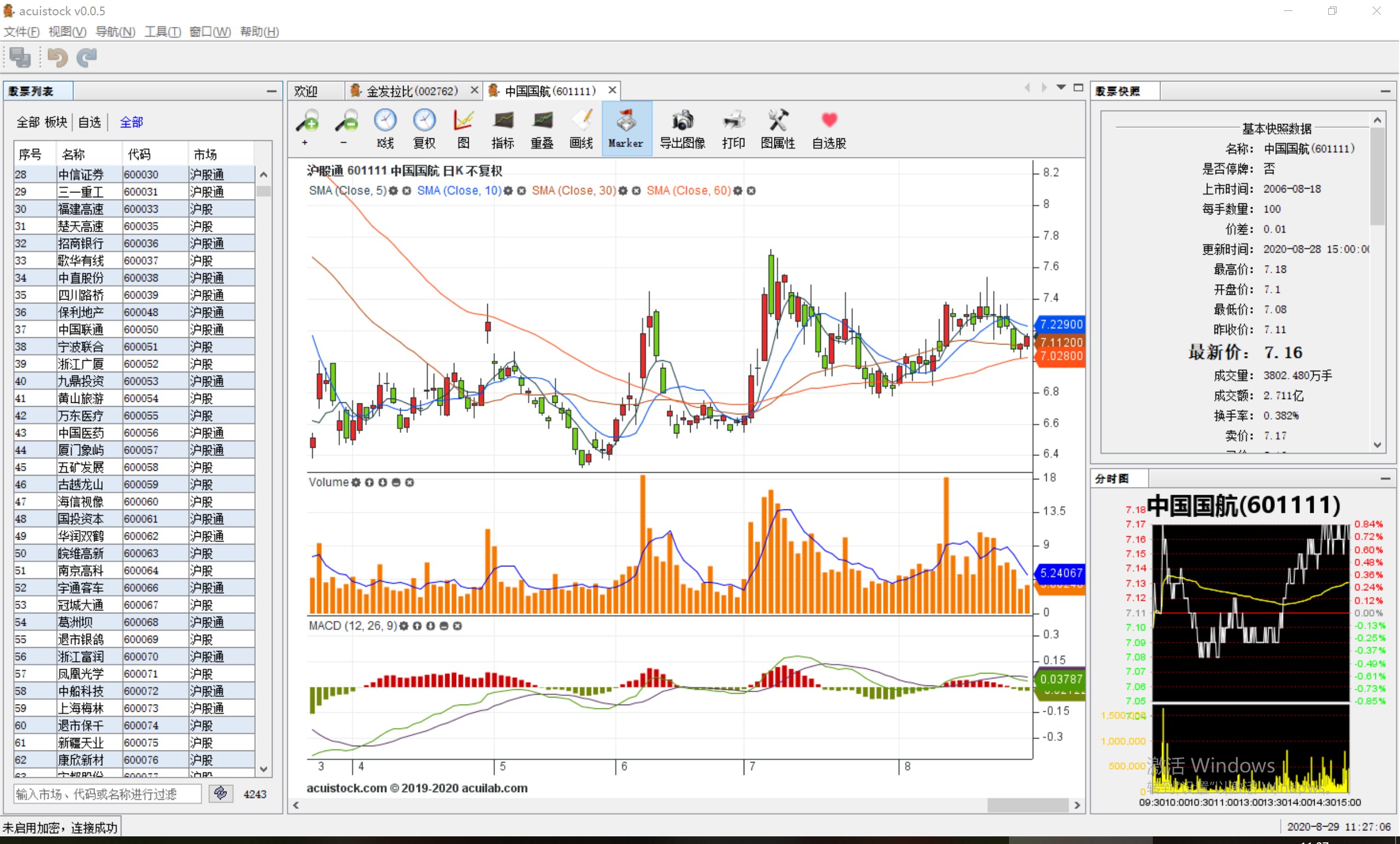Image resolution: width=1400 pixels, height=844 pixels.
Task: Click the zoom out magnifier icon
Action: (x=346, y=121)
